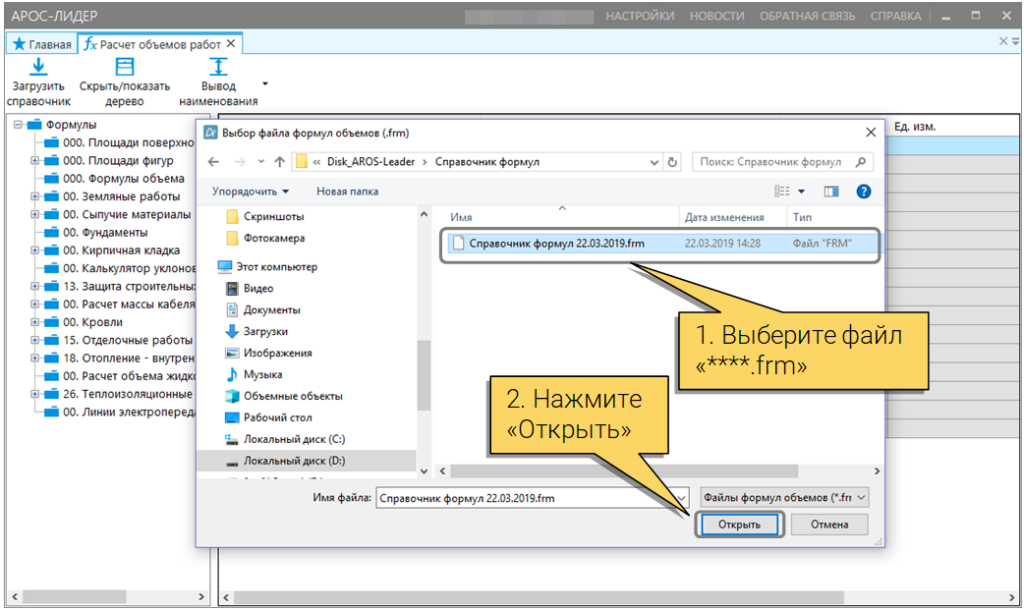Click the change view icon in dialog

[x=782, y=191]
